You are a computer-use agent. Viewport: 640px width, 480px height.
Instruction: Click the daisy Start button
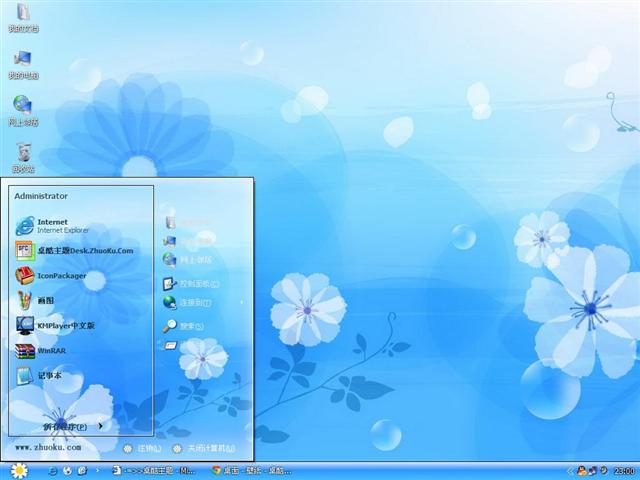pyautogui.click(x=18, y=471)
